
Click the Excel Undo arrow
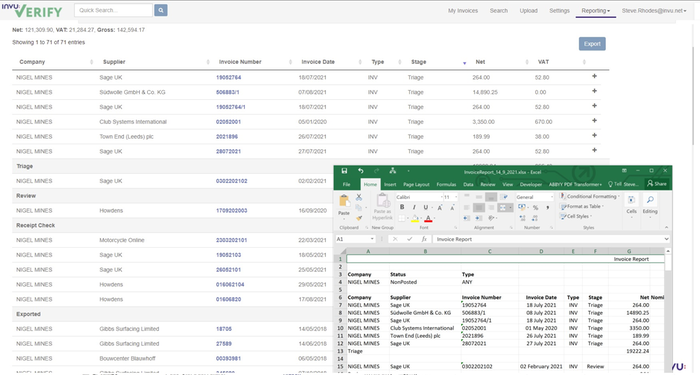click(x=360, y=171)
